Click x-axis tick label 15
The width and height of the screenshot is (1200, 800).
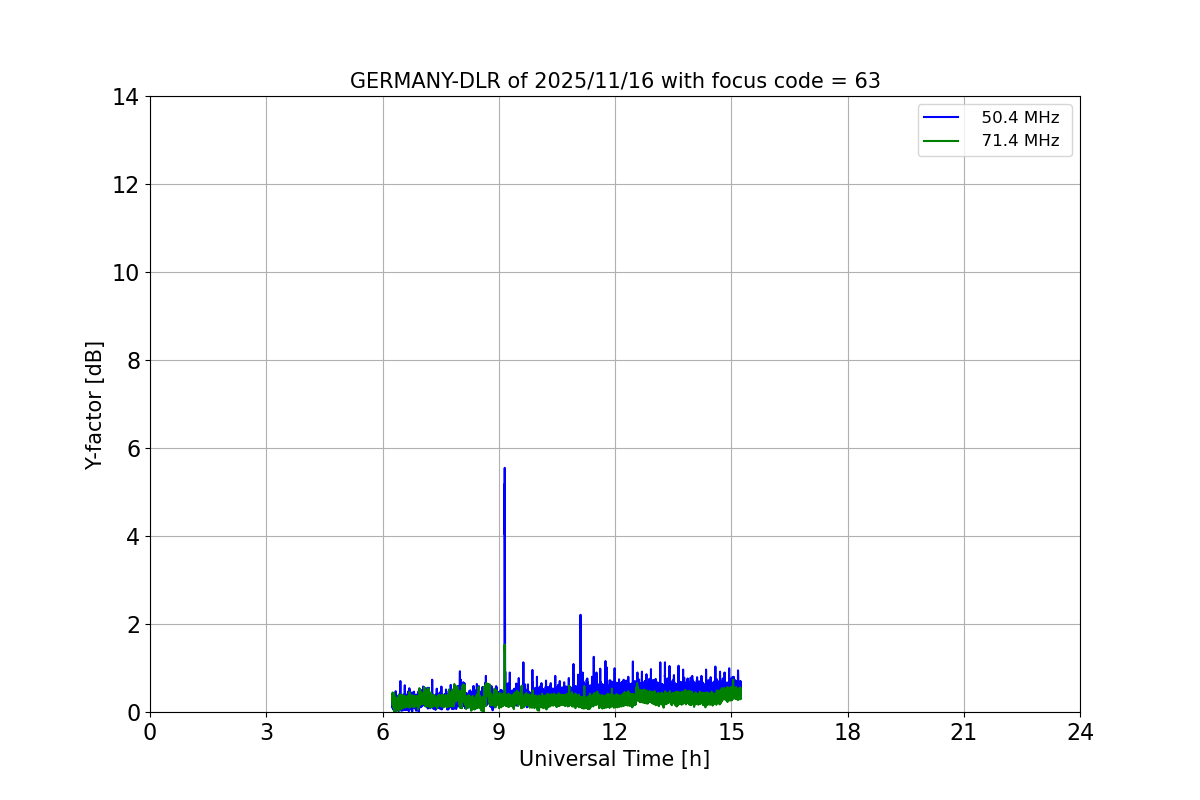[x=731, y=732]
